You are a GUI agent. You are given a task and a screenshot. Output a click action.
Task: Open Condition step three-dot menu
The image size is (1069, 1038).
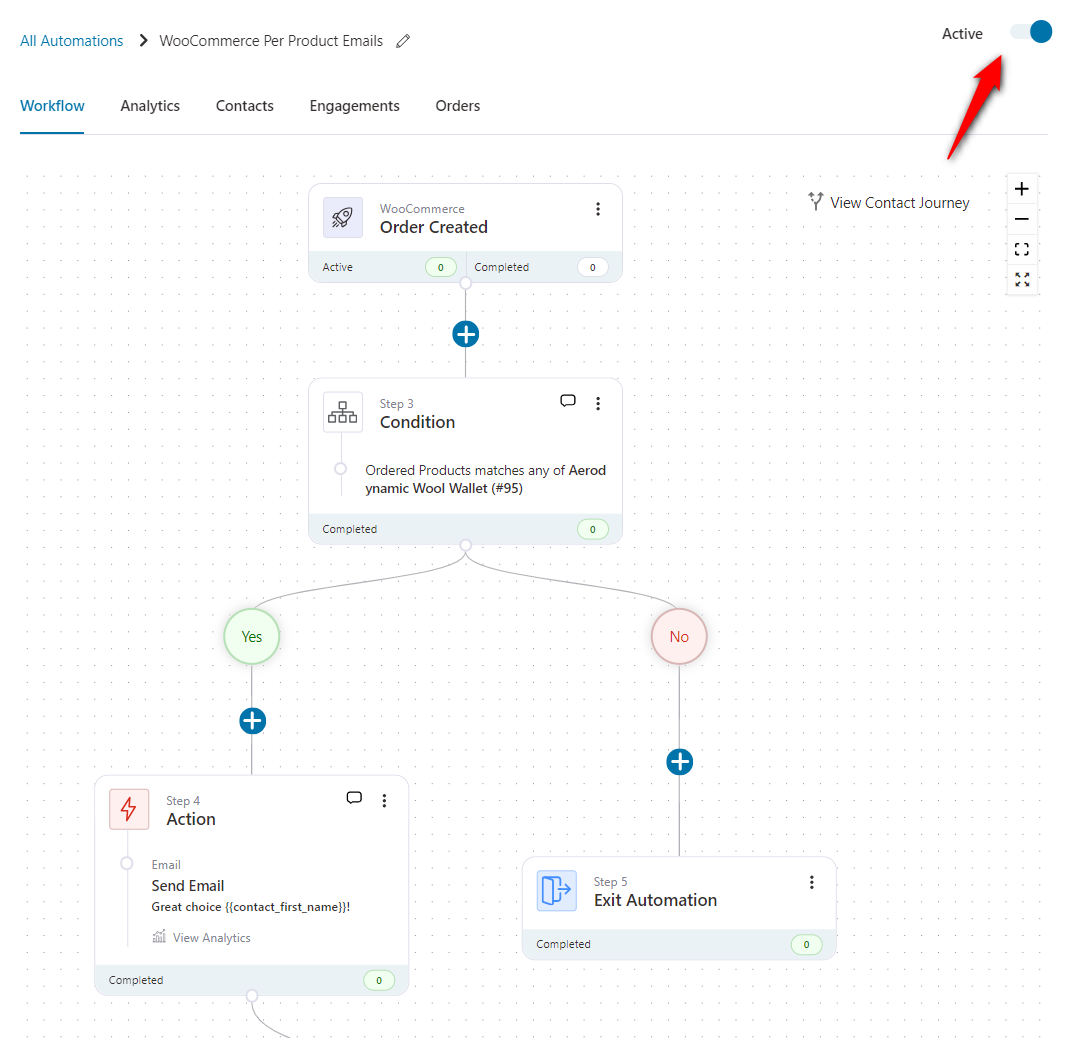pyautogui.click(x=598, y=404)
